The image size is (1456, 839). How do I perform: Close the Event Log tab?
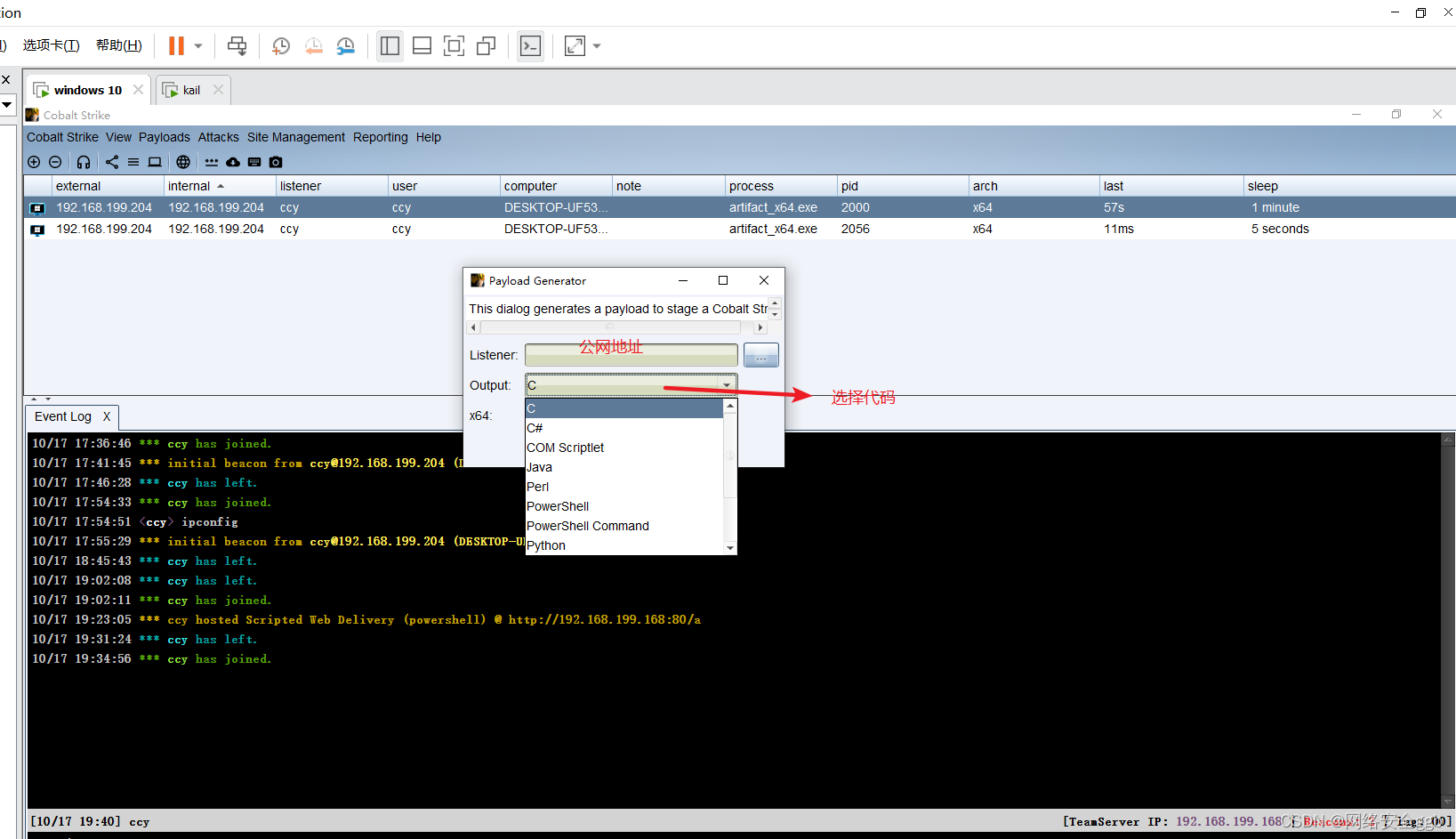click(x=107, y=416)
